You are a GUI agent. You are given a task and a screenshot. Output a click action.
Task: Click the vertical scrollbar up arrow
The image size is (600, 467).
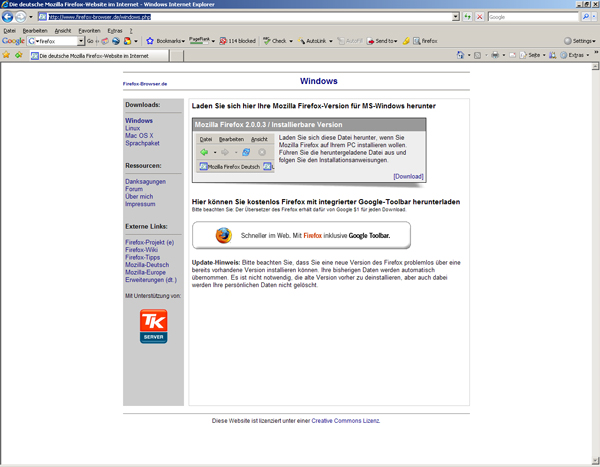coord(595,66)
